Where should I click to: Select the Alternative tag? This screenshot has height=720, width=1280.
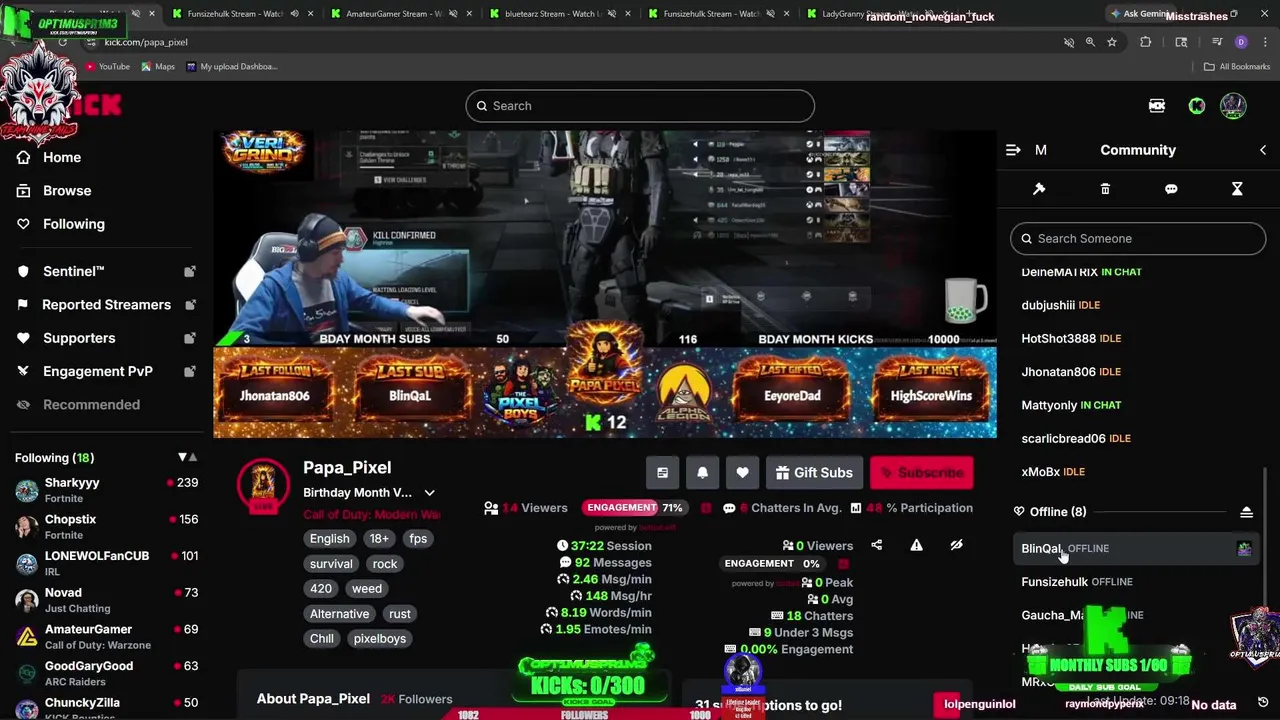[339, 614]
